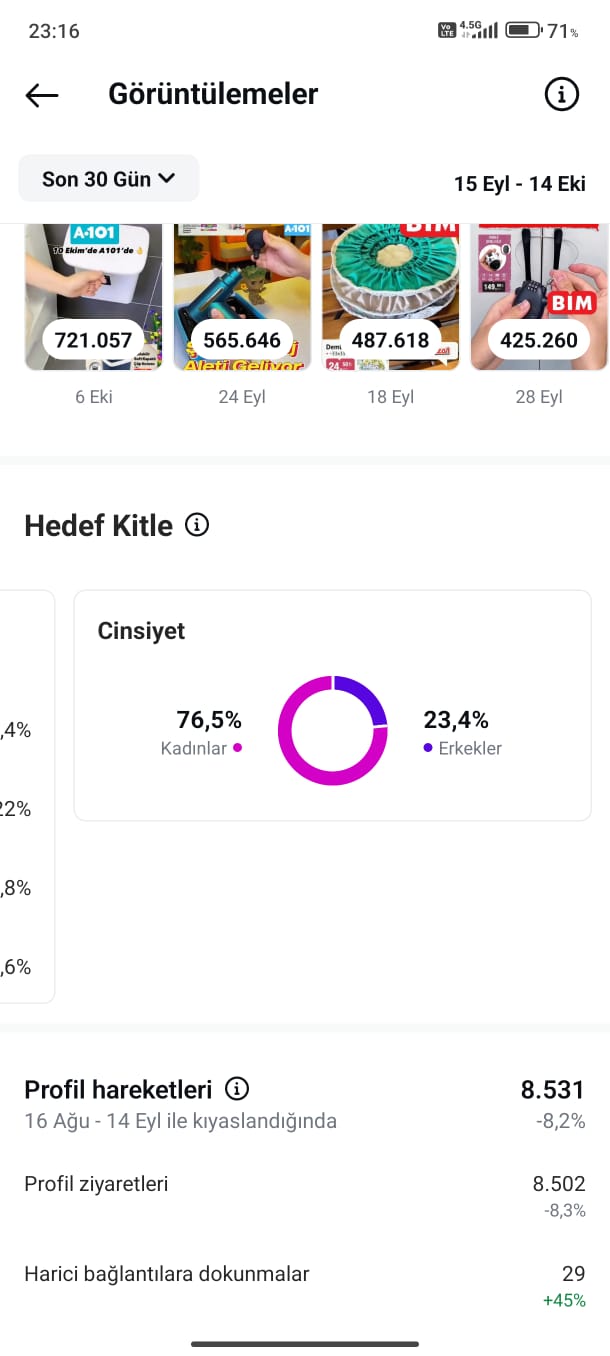Open the 24 Eyl reel with 565.646 views
610x1356 pixels.
[242, 298]
